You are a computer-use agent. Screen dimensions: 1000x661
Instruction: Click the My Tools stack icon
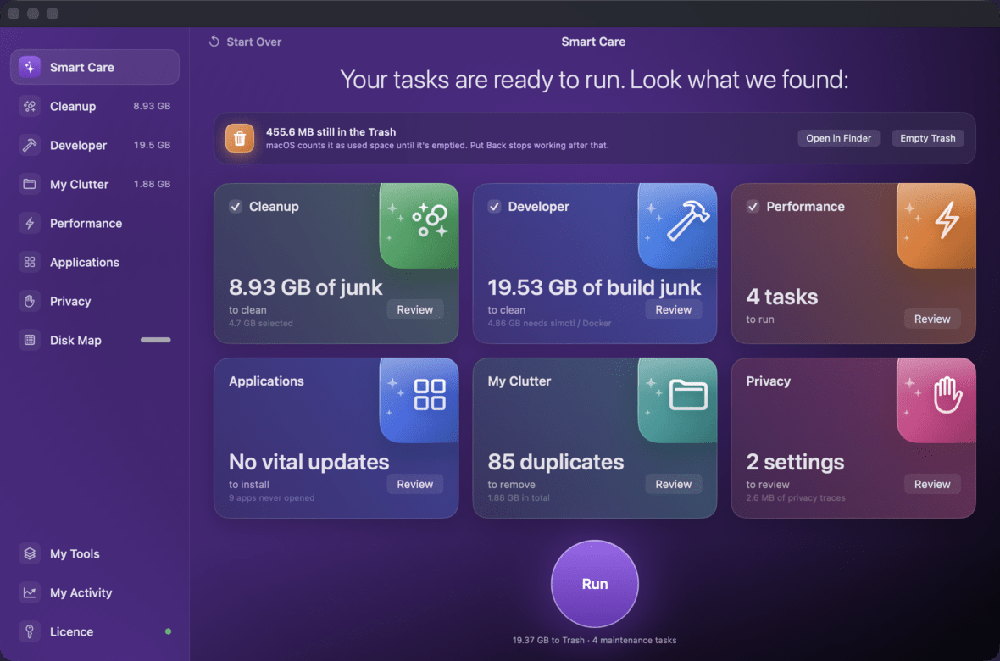[x=29, y=553]
